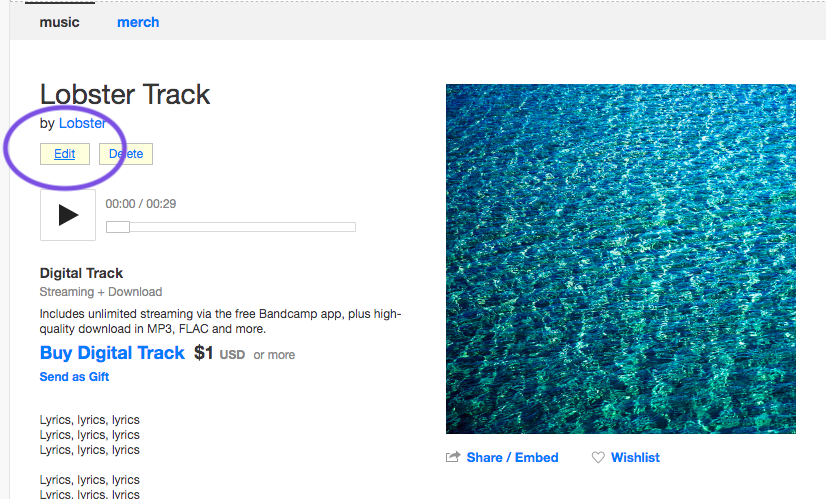The width and height of the screenshot is (826, 499).
Task: Click the 00:00 / 00:29 time display
Action: point(141,204)
